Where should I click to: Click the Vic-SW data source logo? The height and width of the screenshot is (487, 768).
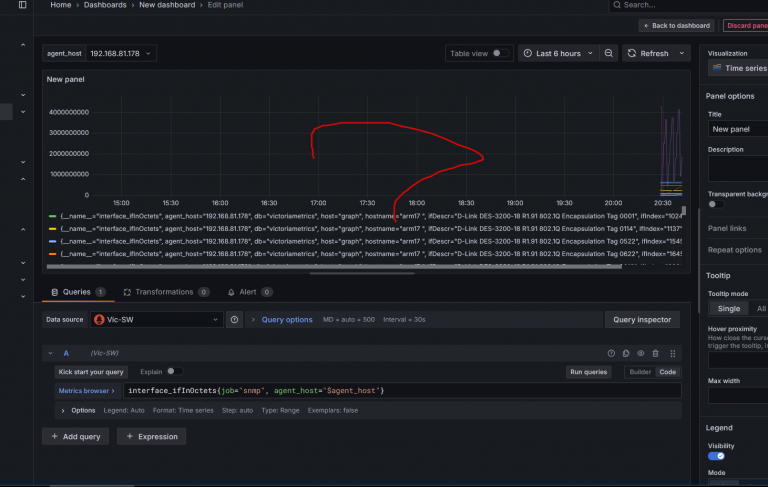coord(99,319)
